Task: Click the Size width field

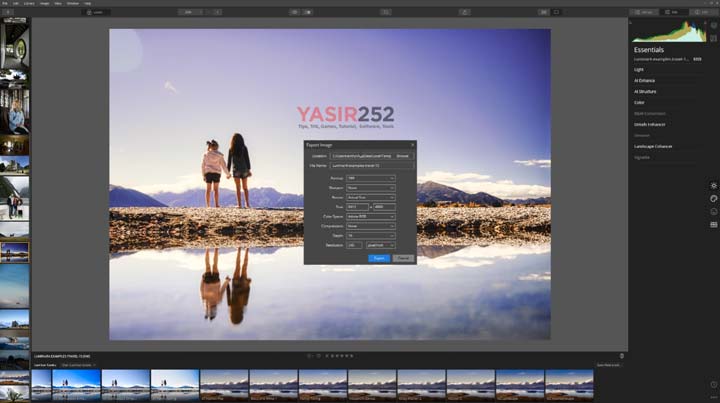Action: coord(357,207)
